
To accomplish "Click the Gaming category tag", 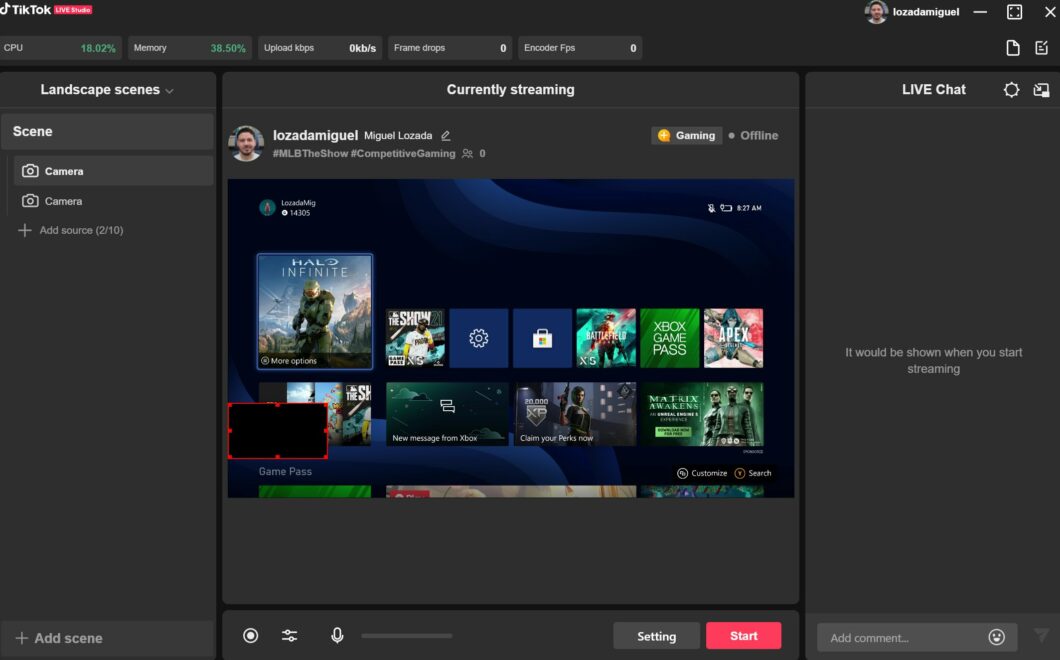I will [x=687, y=135].
